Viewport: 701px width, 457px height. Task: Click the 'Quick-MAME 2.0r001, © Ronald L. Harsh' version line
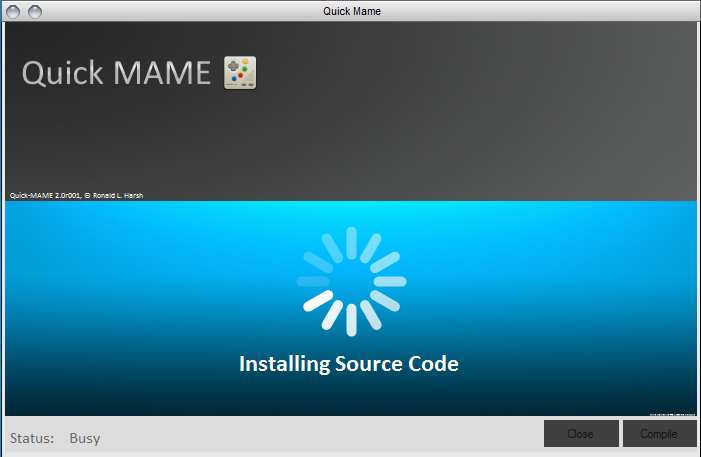pos(76,195)
